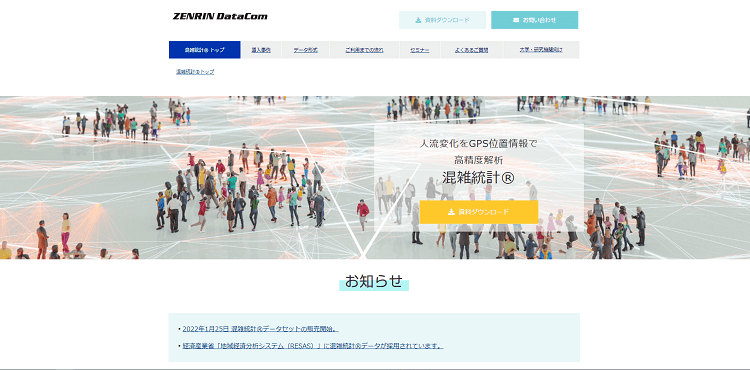Open the 2022年1月25日 dataset sales news link
The image size is (750, 370).
pyautogui.click(x=261, y=329)
